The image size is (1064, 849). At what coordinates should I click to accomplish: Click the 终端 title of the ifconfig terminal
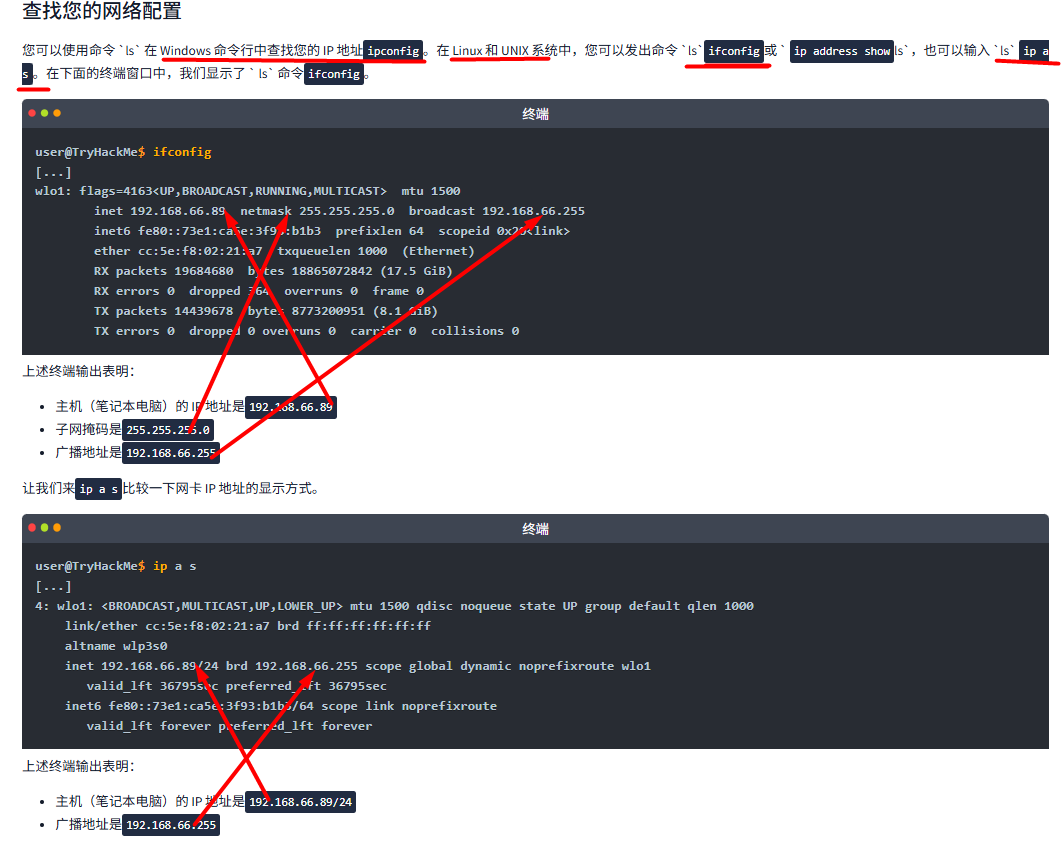[x=535, y=114]
